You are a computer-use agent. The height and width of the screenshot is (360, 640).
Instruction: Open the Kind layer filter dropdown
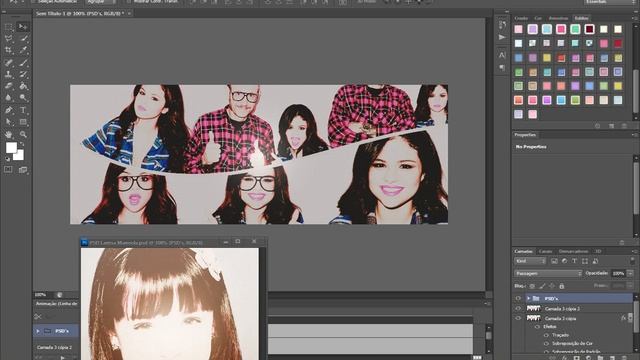click(530, 261)
